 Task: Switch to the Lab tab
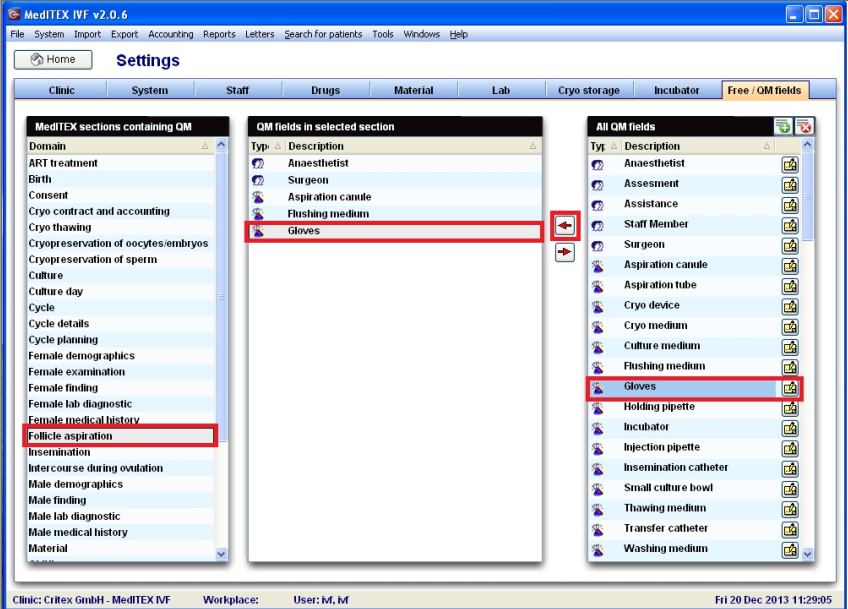click(501, 90)
